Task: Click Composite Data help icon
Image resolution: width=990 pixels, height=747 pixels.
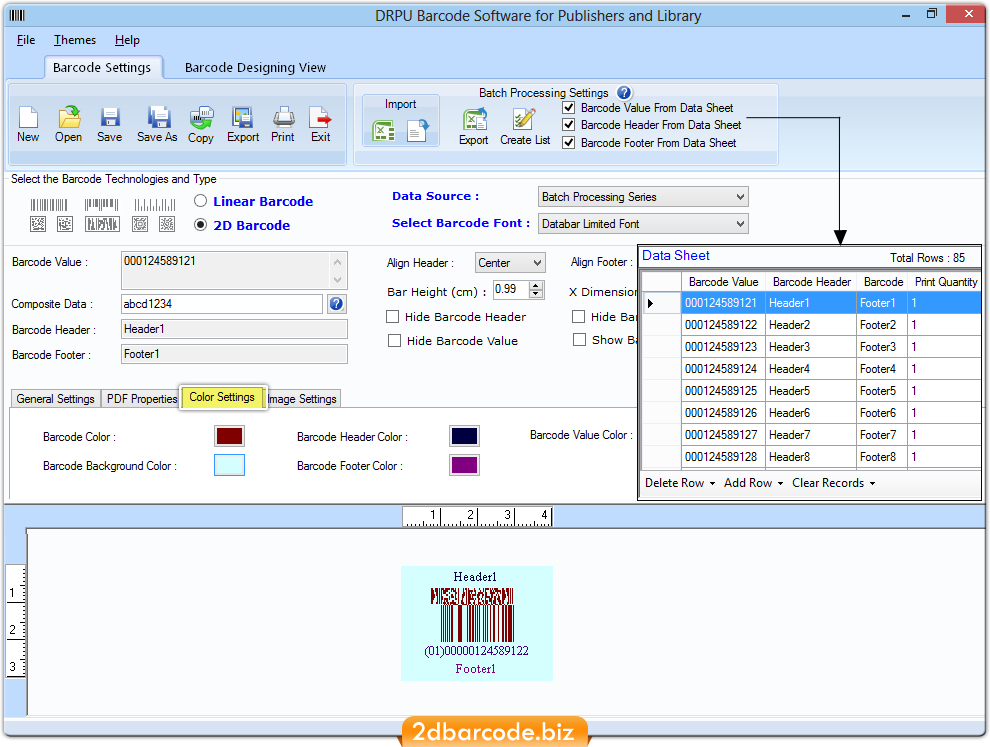Action: 337,304
